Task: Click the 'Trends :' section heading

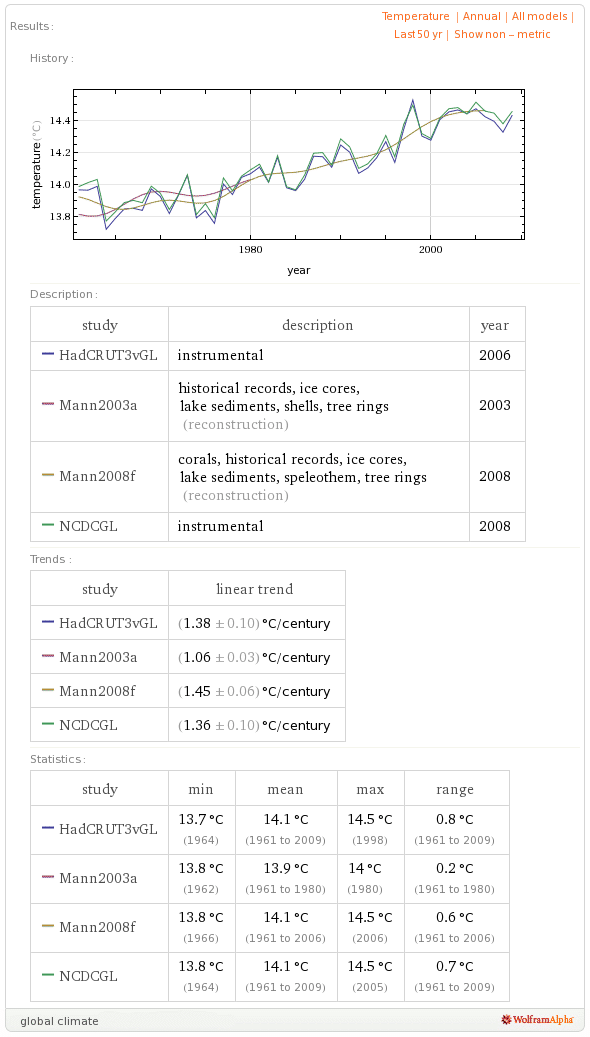Action: tap(51, 560)
